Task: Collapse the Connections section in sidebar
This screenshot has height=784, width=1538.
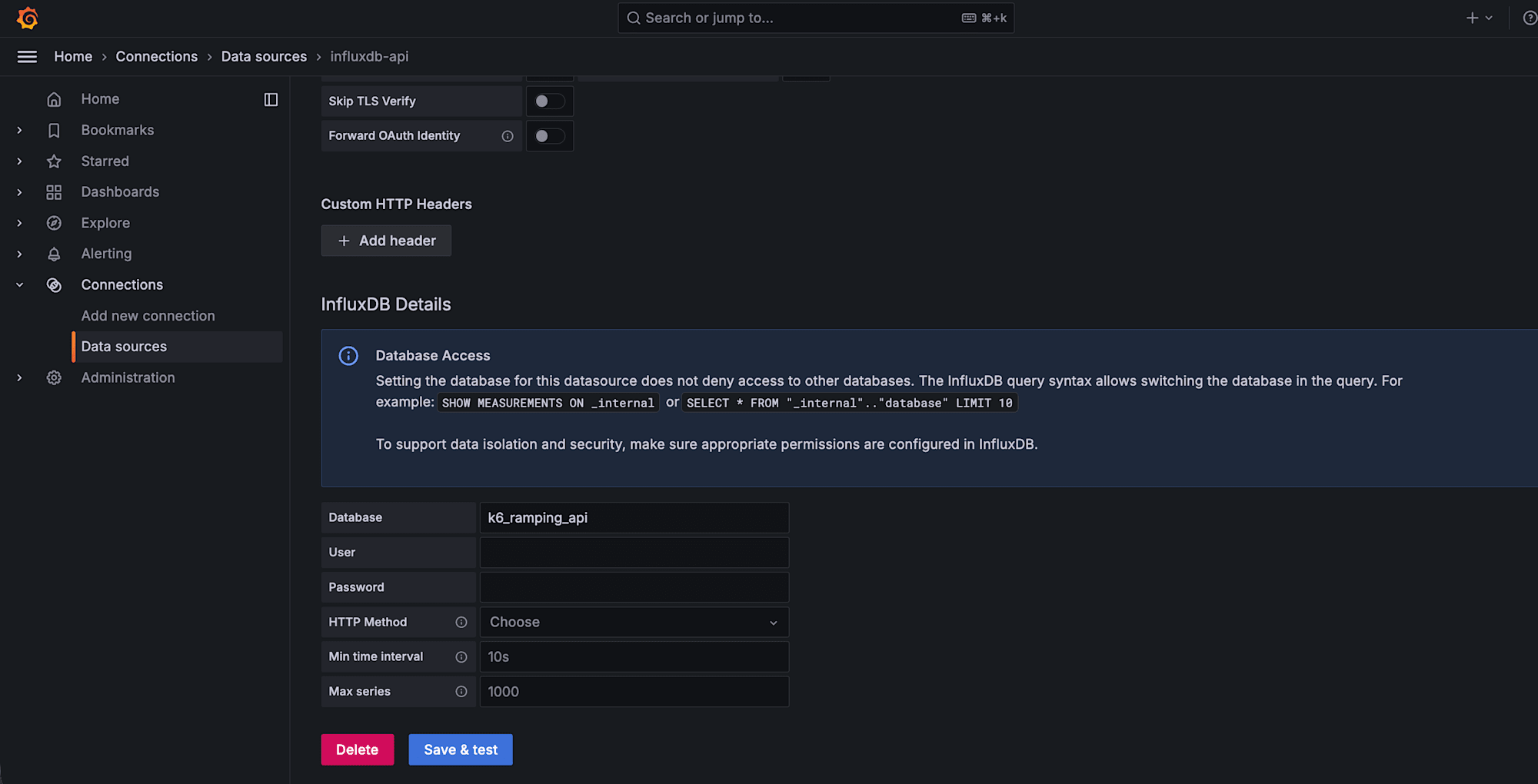Action: pyautogui.click(x=19, y=284)
